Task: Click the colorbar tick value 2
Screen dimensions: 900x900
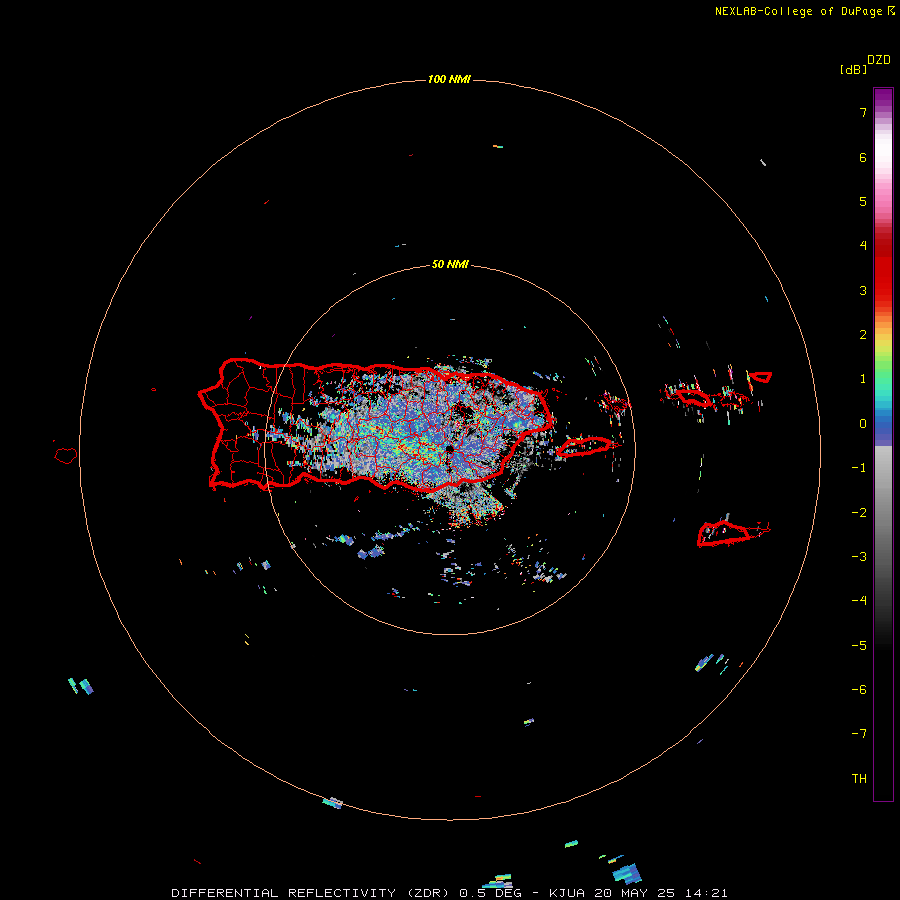Action: [862, 335]
